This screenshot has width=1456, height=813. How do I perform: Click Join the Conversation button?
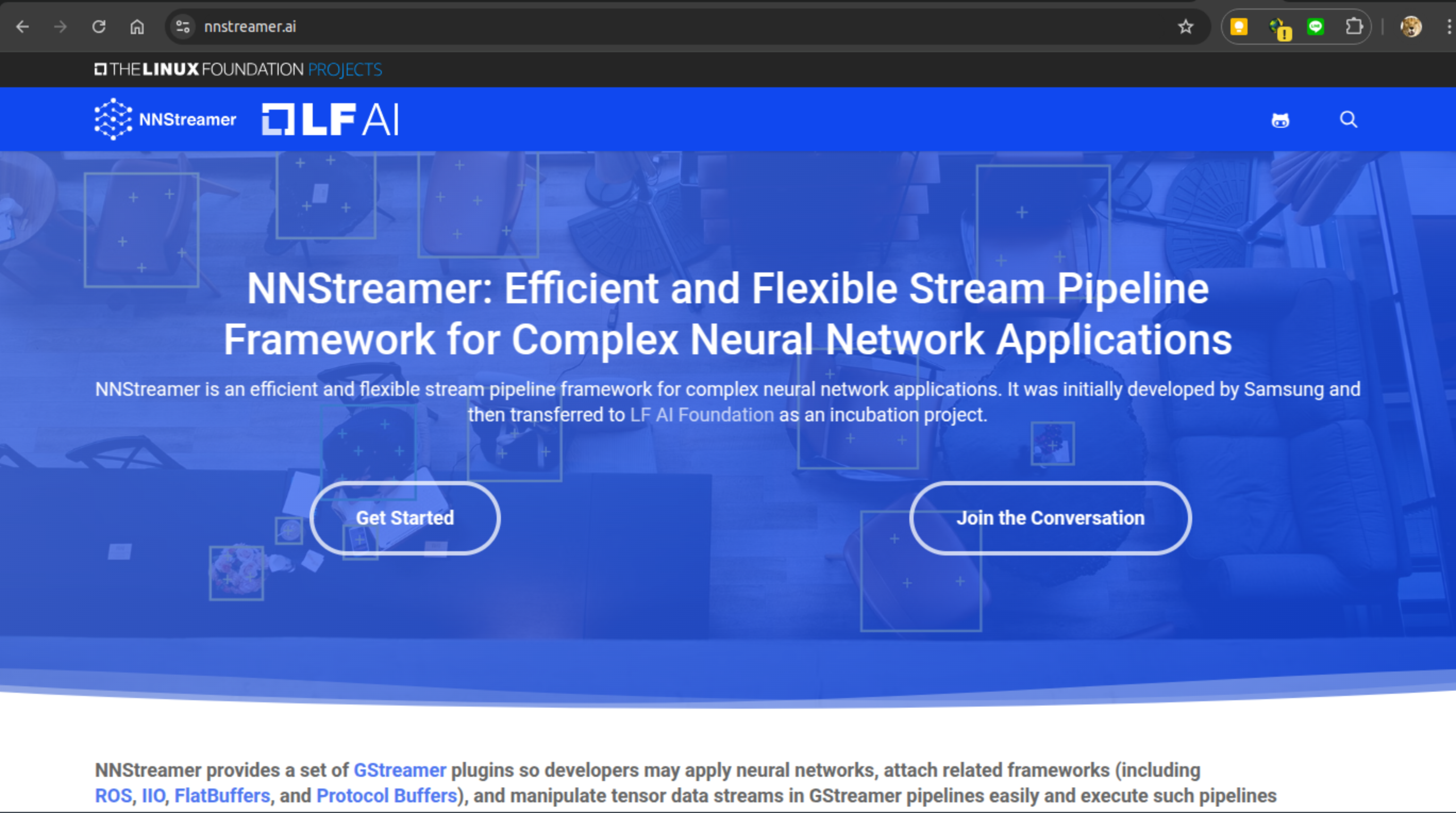pos(1050,518)
